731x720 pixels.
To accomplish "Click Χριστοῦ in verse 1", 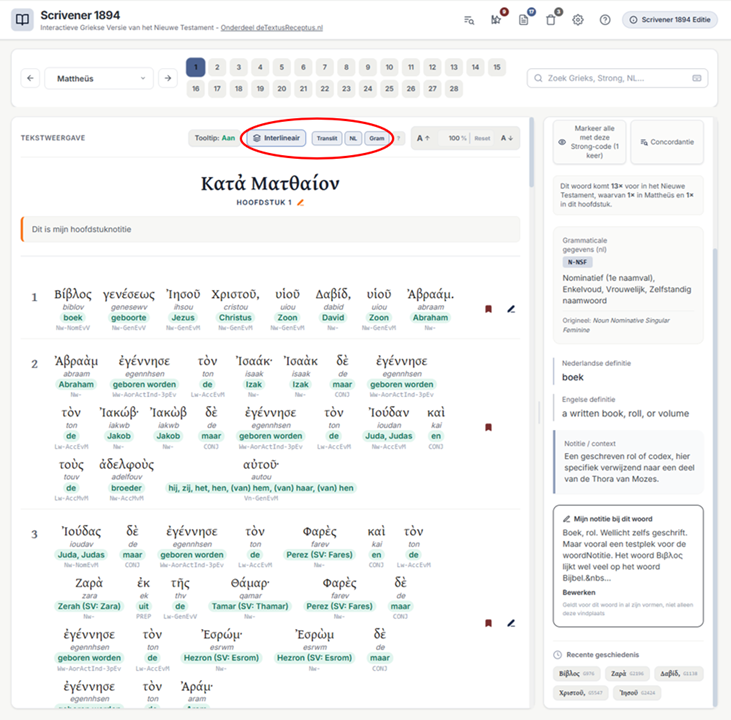I will pos(235,295).
